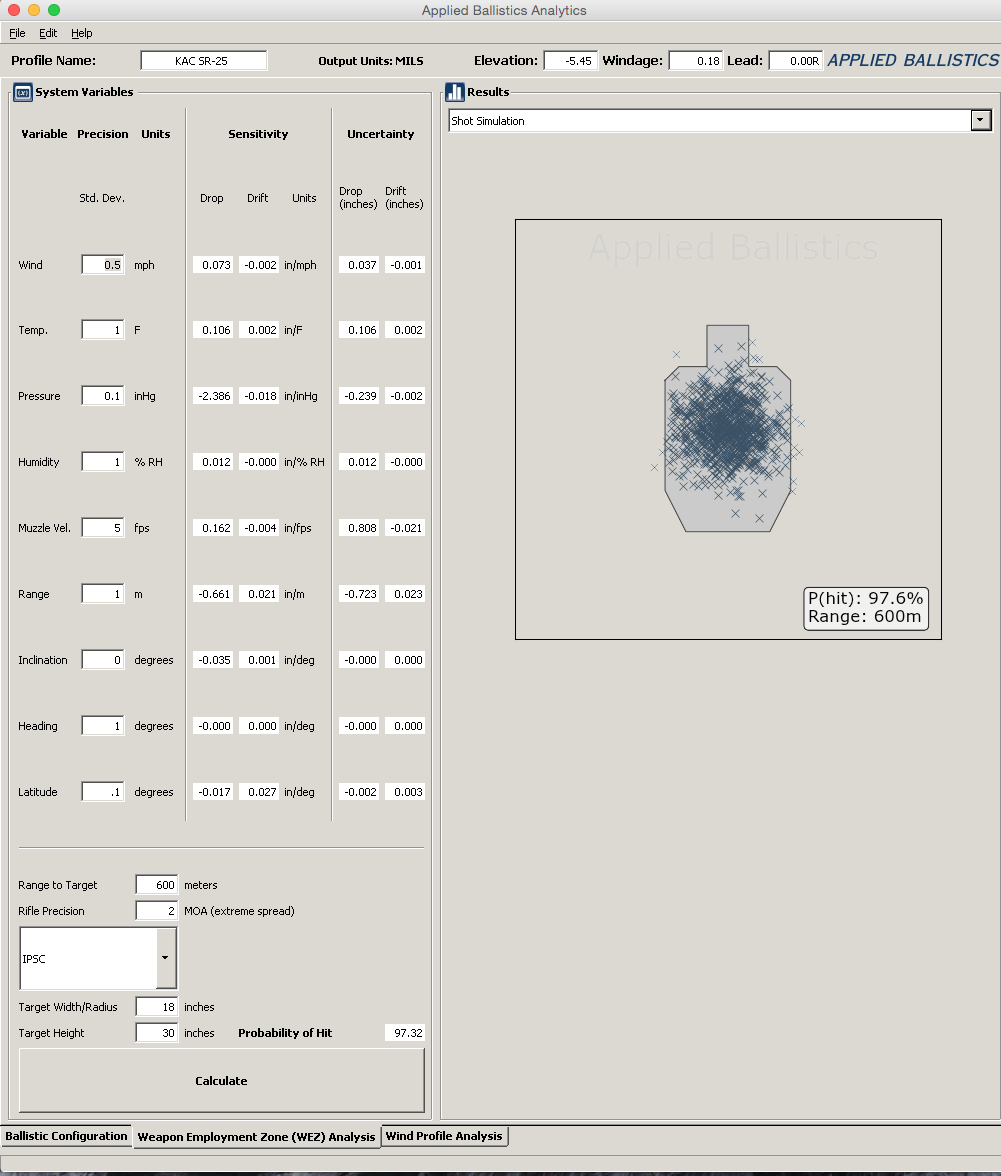
Task: Click the Pressure precision input field
Action: pyautogui.click(x=103, y=396)
